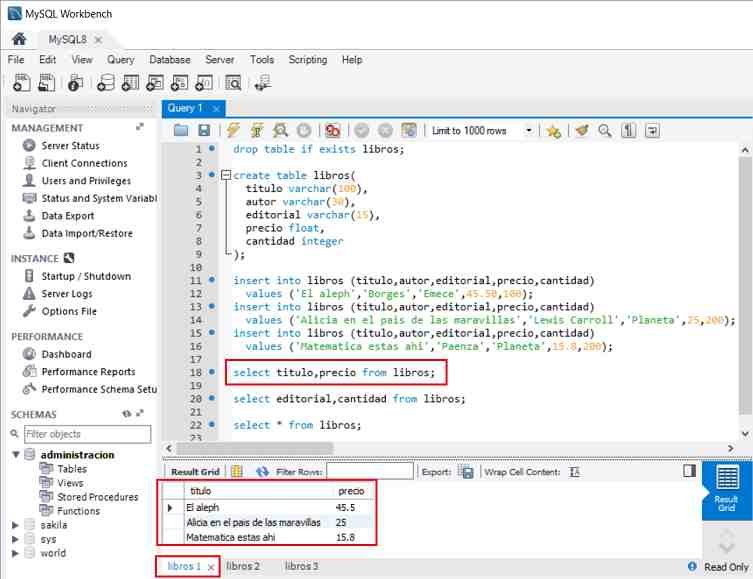This screenshot has height=579, width=753.
Task: Toggle invisible characters display icon
Action: tap(629, 131)
